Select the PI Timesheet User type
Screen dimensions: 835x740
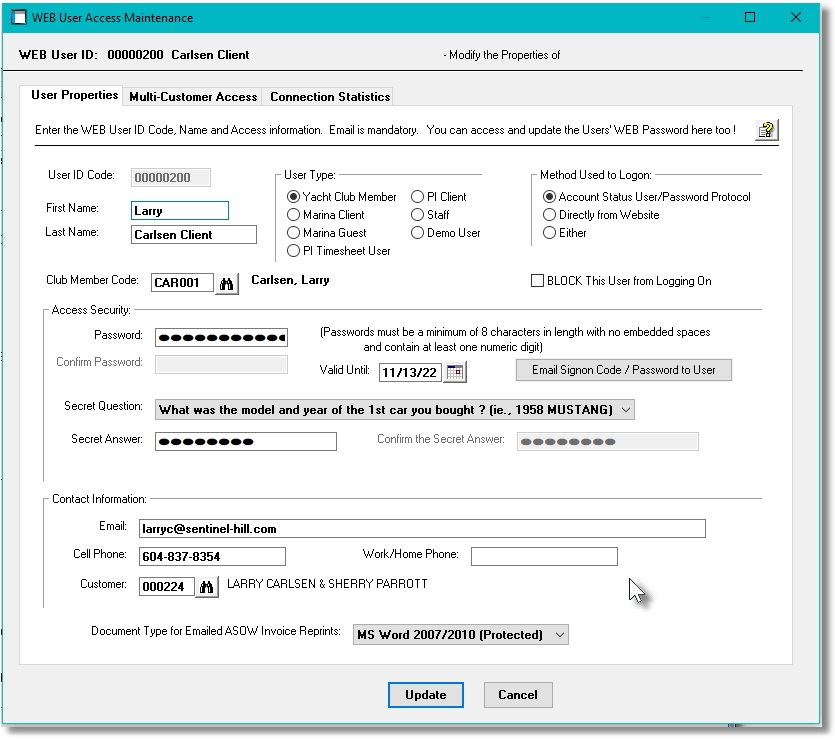point(294,249)
